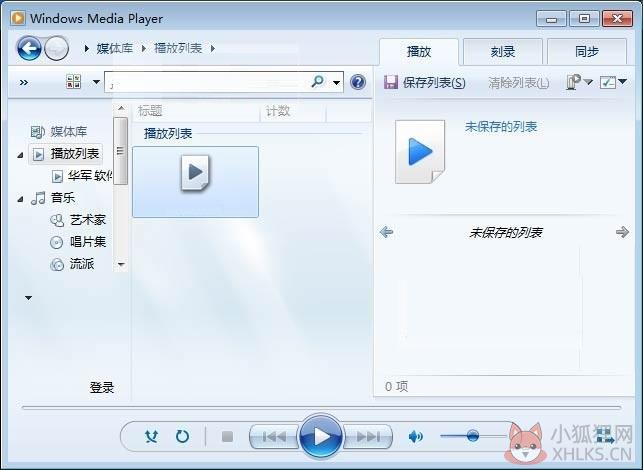Image resolution: width=643 pixels, height=470 pixels.
Task: Click next list right arrow
Action: (x=622, y=232)
